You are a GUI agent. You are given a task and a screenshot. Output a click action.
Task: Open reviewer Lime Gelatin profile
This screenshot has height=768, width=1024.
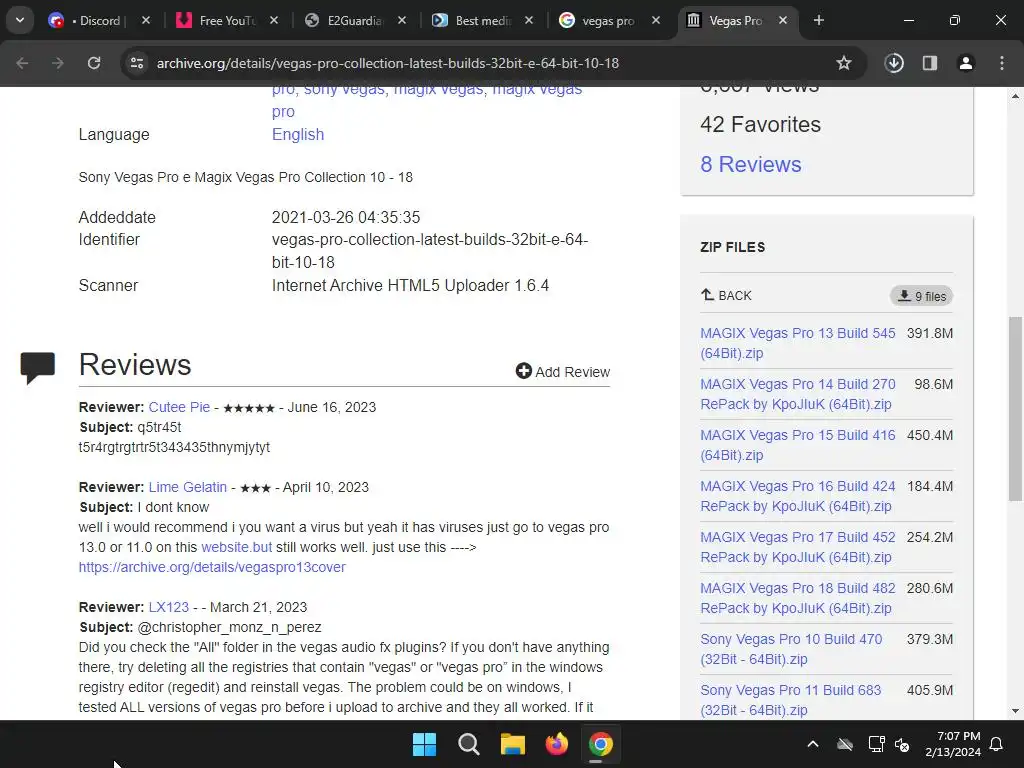[187, 487]
